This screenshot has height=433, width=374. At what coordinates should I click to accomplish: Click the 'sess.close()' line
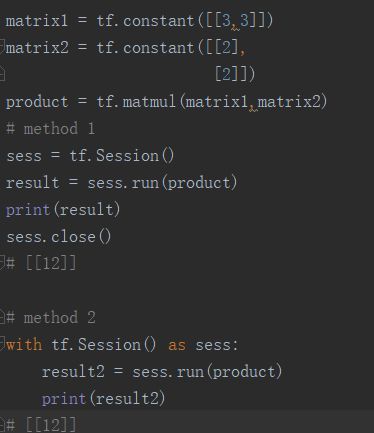59,237
